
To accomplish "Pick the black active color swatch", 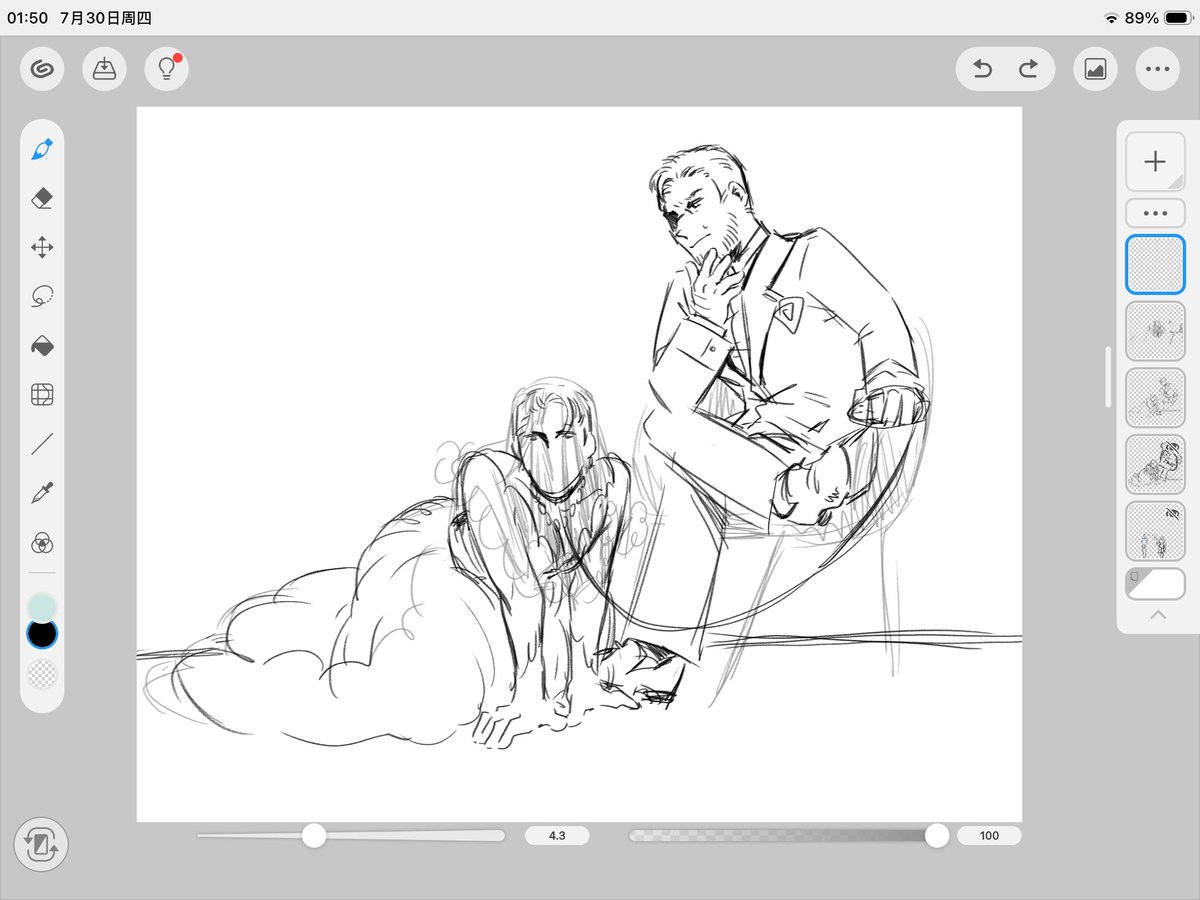I will point(42,634).
